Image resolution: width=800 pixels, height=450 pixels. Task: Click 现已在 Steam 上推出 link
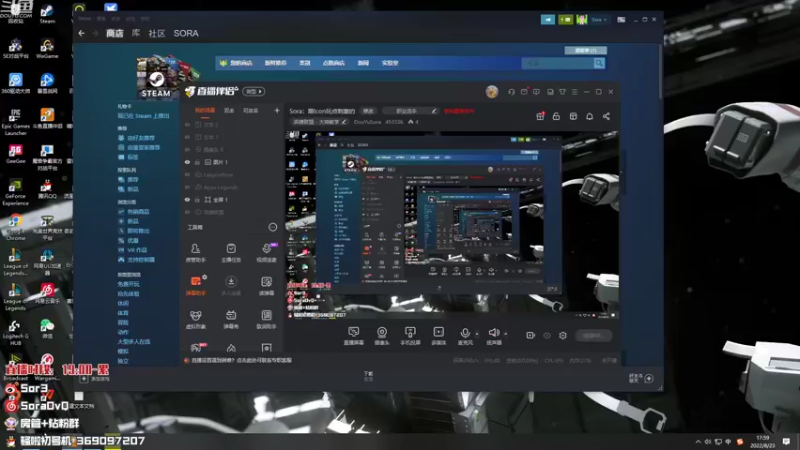point(143,116)
